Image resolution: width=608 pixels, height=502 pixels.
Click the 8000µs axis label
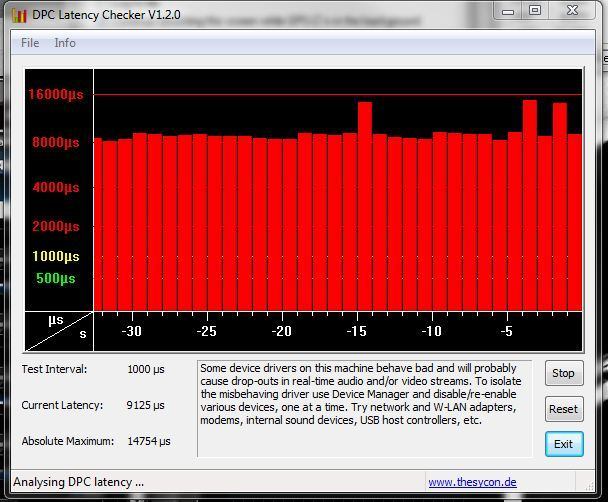pos(56,142)
